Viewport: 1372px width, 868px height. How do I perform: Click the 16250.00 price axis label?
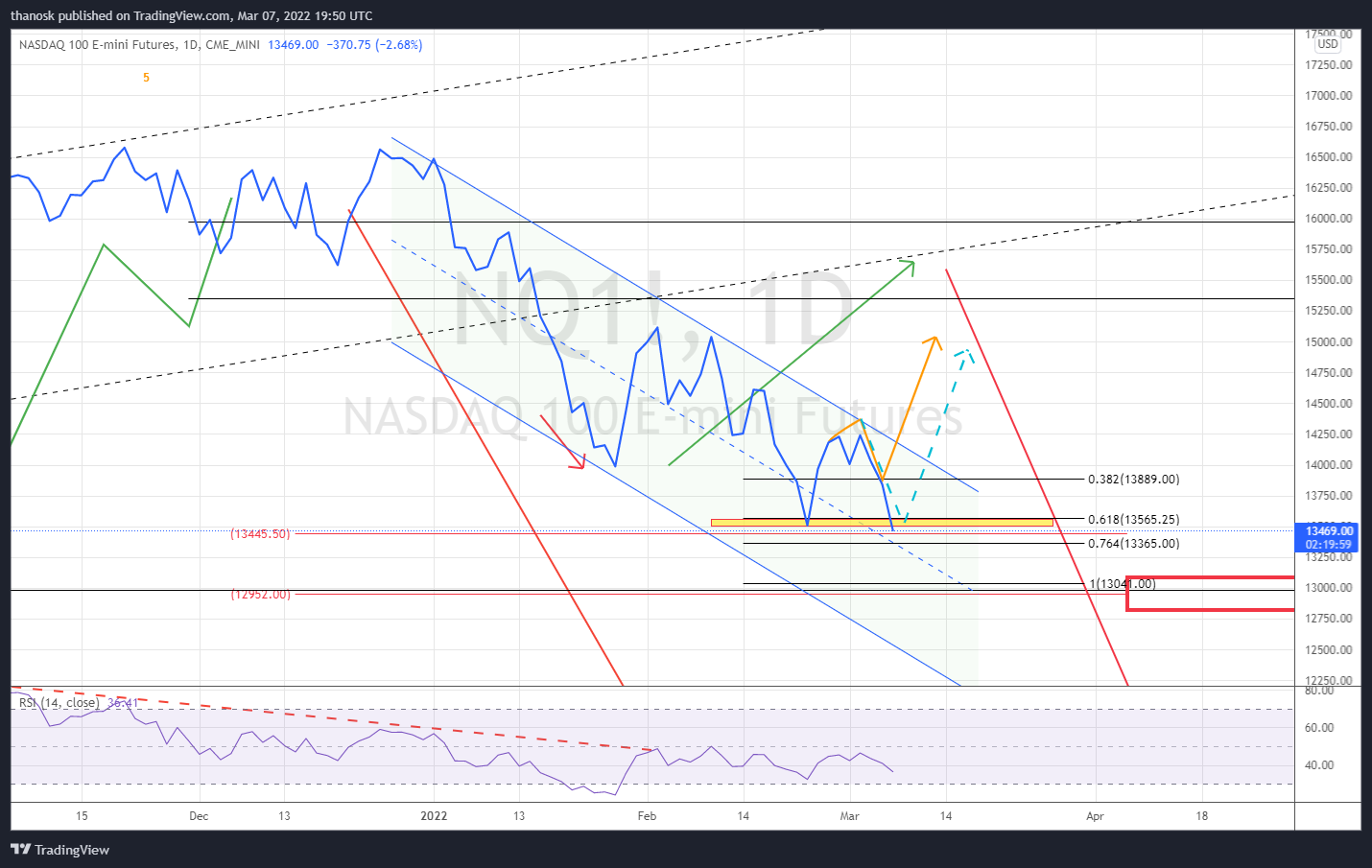(1329, 188)
